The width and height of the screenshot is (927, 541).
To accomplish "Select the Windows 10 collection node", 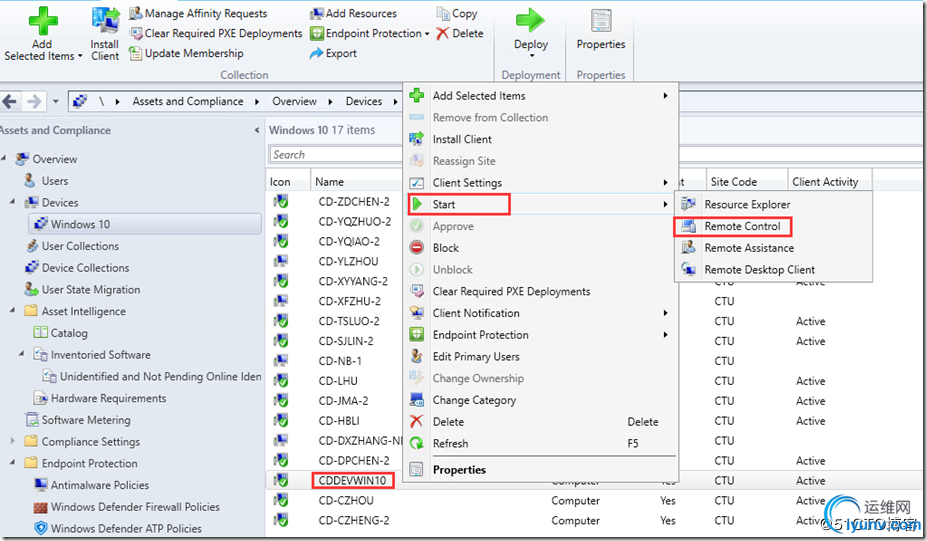I will tap(144, 224).
